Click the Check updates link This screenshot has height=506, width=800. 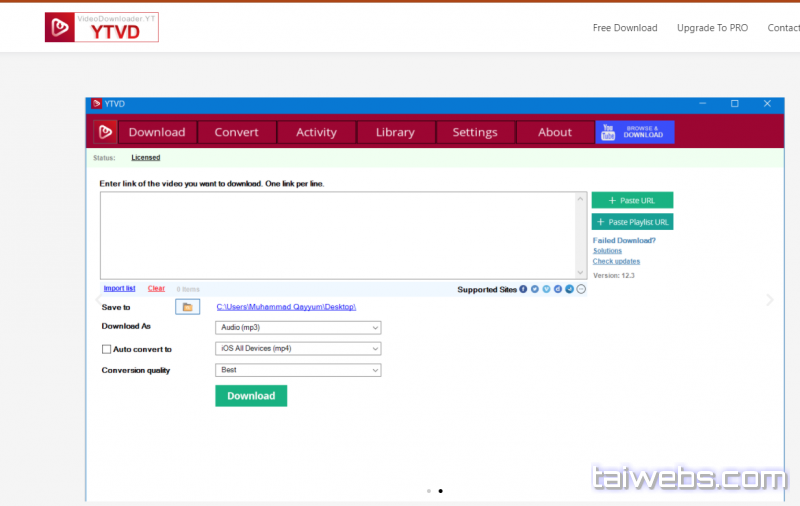(616, 261)
